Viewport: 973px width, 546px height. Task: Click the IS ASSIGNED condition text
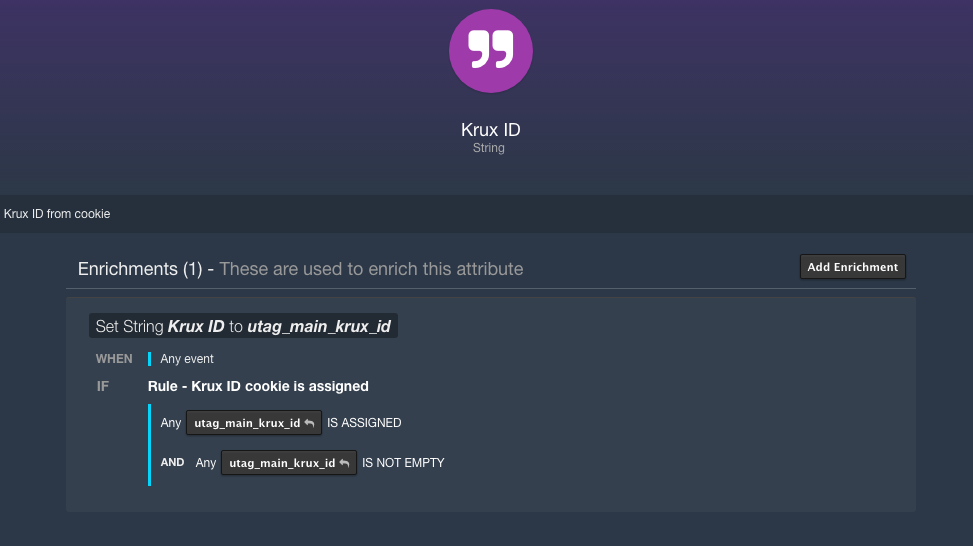(364, 423)
